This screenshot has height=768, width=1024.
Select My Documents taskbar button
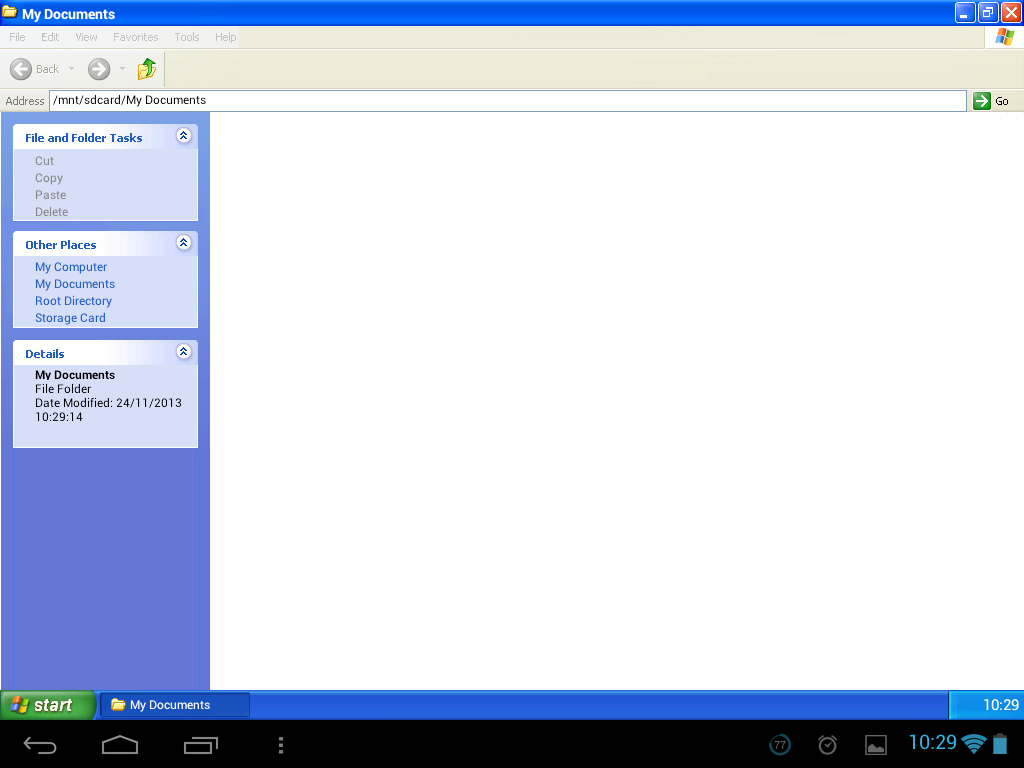pyautogui.click(x=174, y=705)
